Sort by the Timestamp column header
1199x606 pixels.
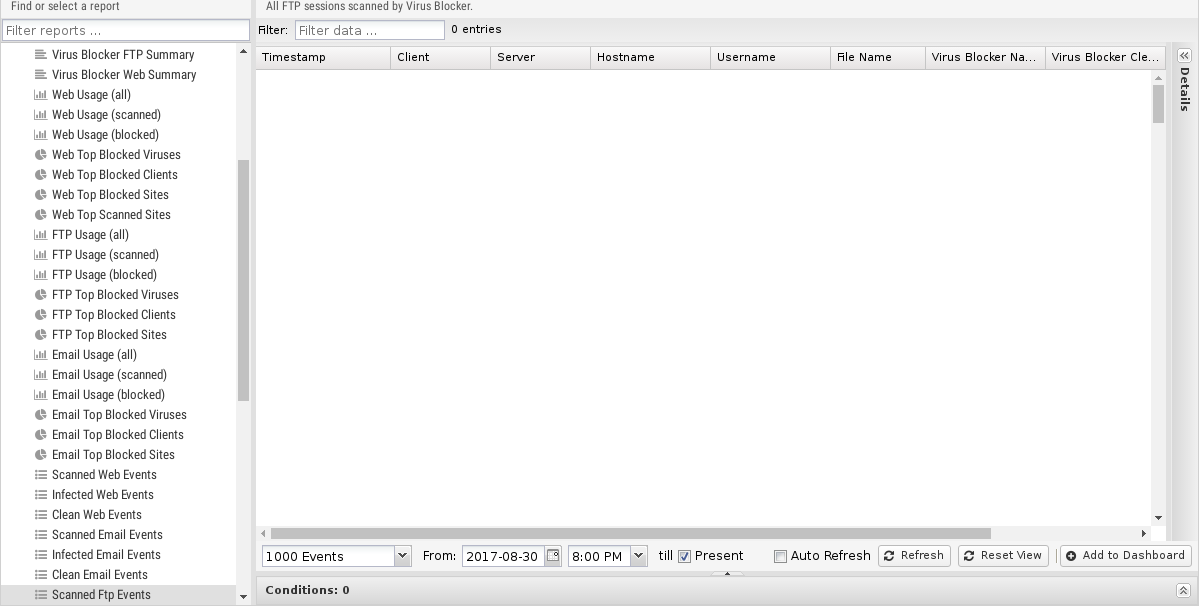323,57
